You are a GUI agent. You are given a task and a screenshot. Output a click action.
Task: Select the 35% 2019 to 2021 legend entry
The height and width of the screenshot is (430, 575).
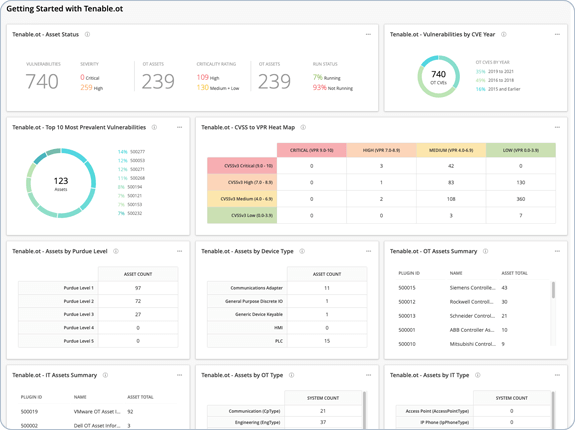(495, 71)
